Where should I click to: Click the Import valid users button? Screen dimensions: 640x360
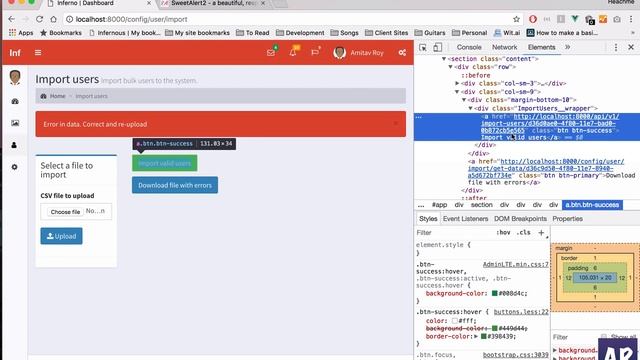[164, 163]
